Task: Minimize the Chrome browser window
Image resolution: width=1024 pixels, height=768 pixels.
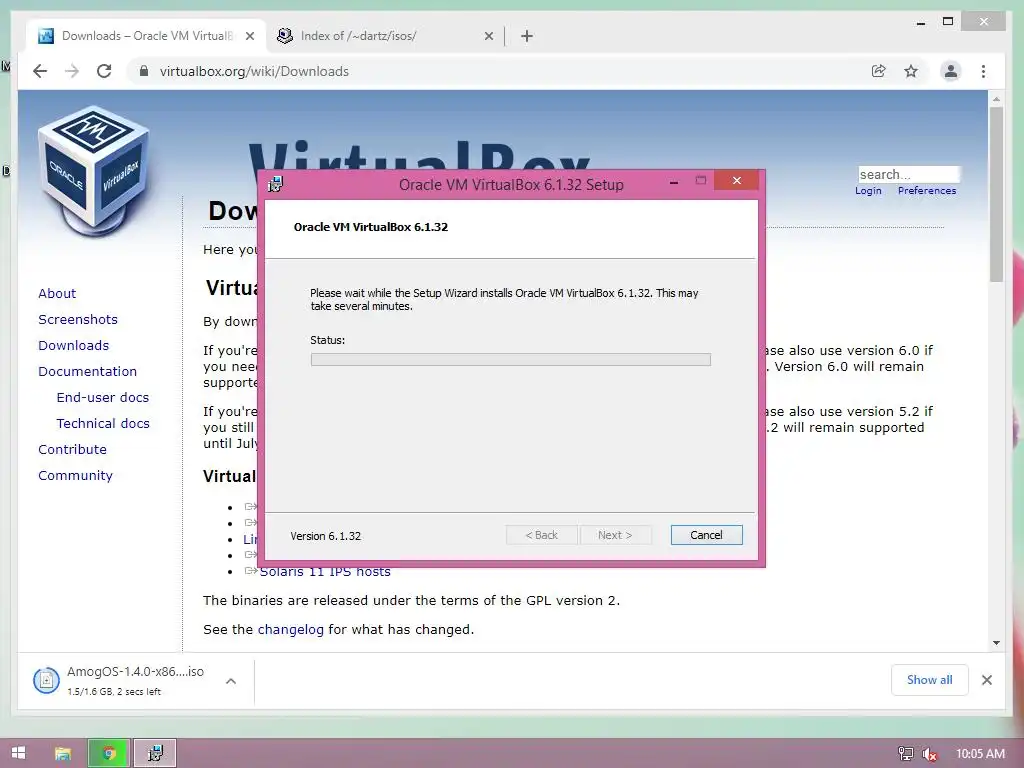Action: point(921,22)
